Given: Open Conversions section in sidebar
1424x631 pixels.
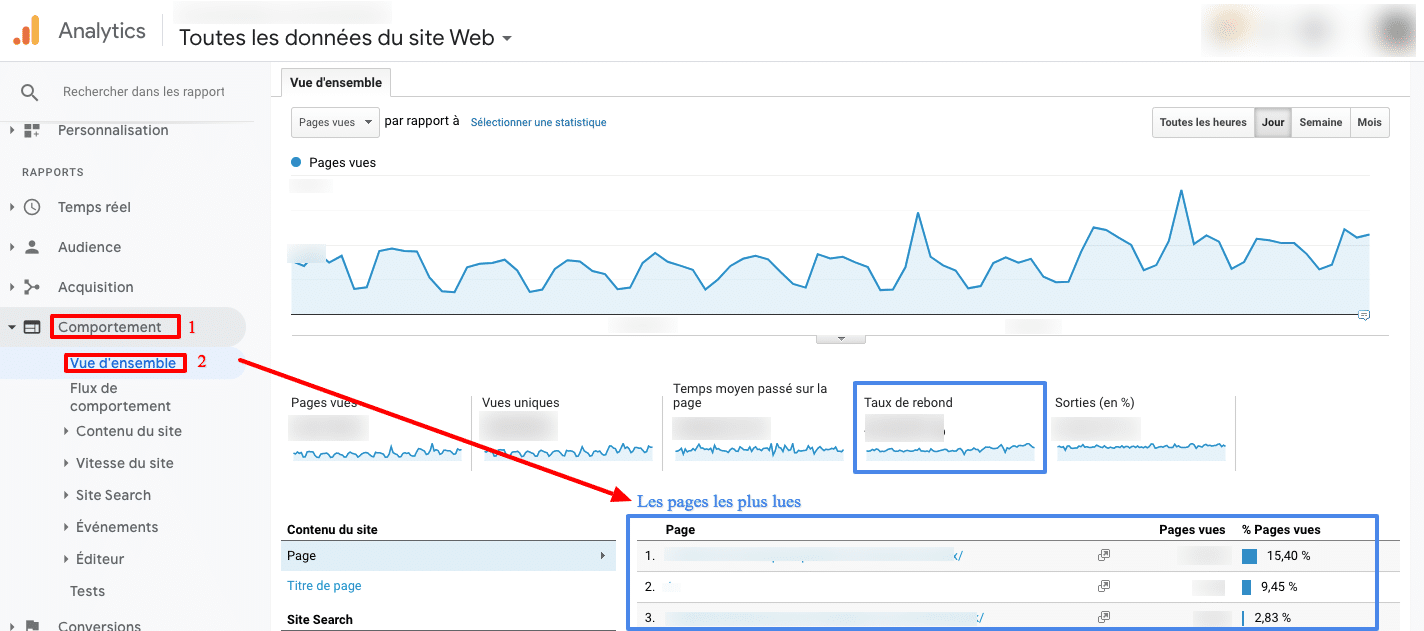Looking at the screenshot, I should point(99,625).
